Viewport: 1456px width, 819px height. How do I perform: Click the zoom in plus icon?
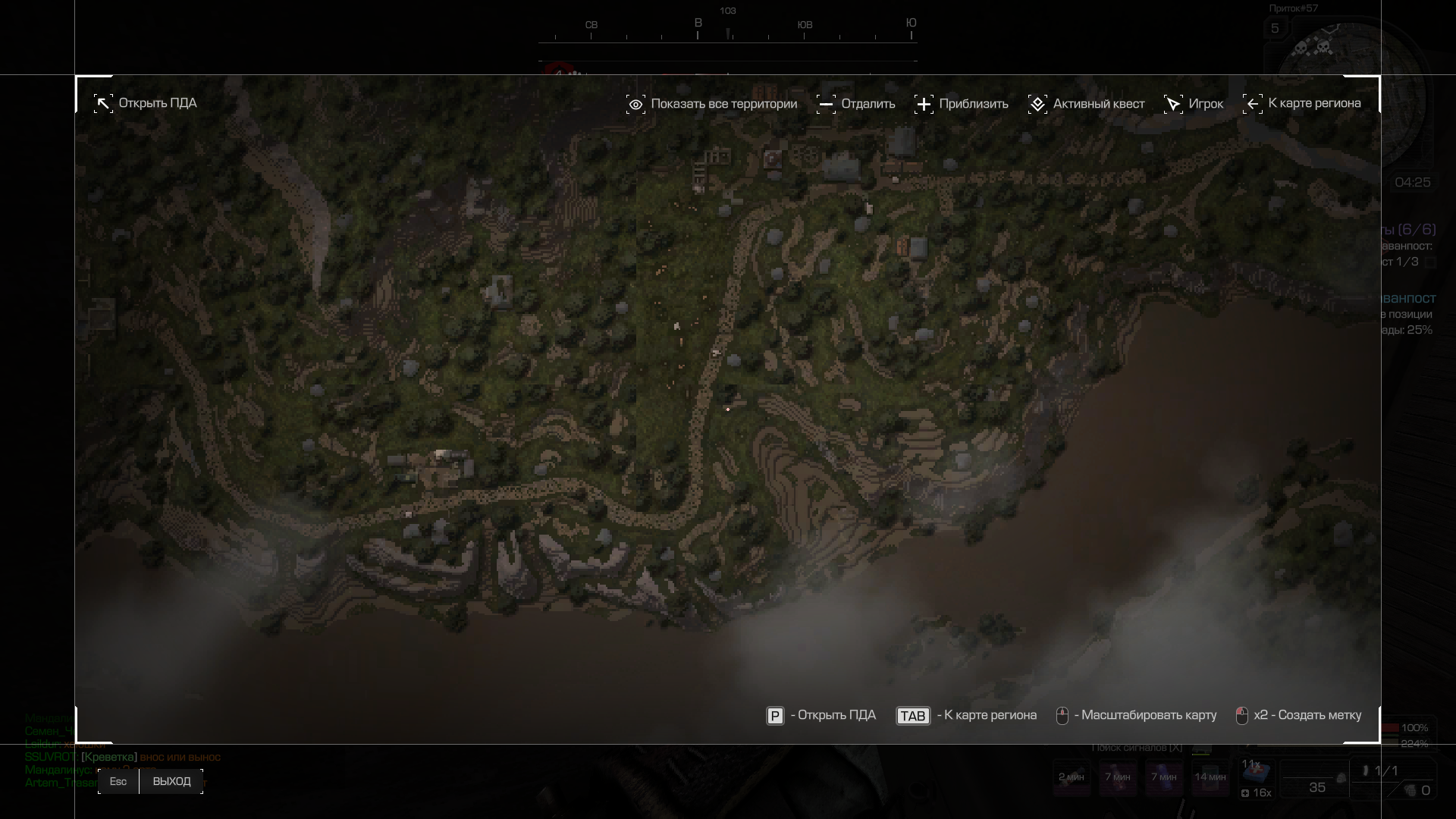point(924,104)
